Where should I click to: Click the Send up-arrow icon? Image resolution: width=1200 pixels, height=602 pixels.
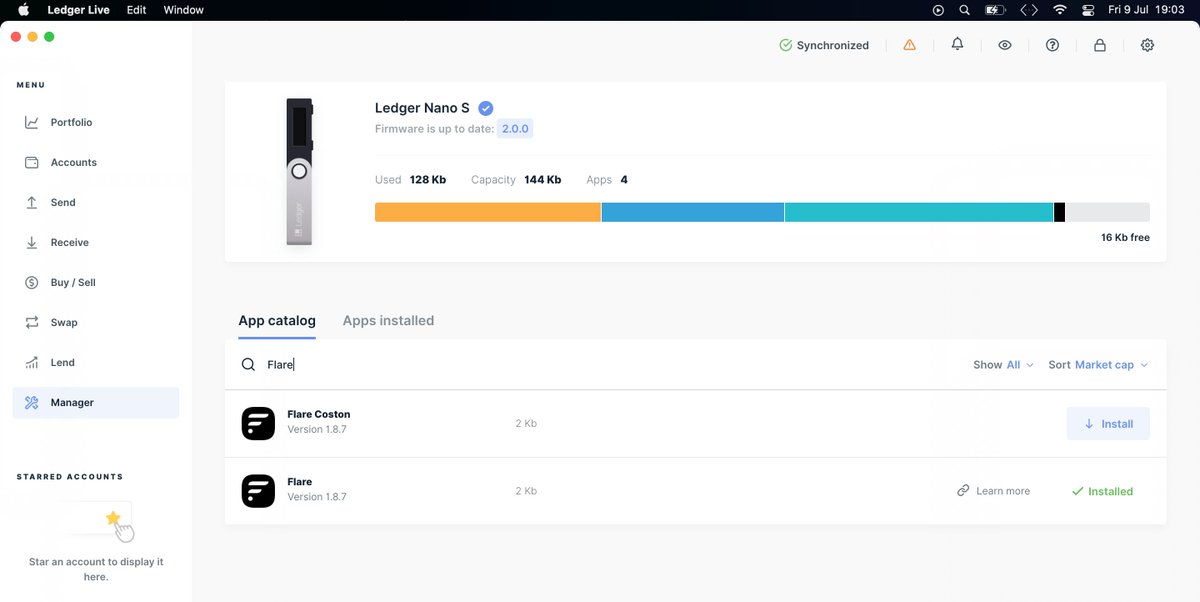[31, 202]
